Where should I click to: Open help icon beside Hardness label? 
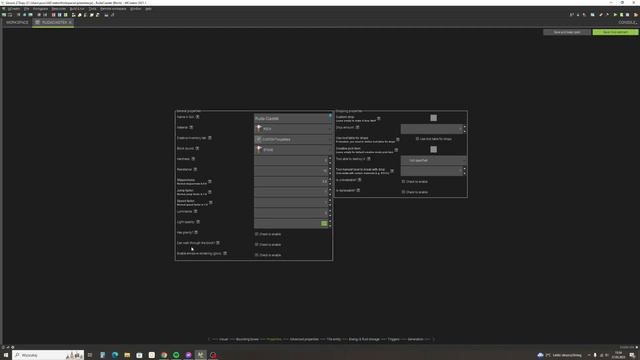(193, 159)
